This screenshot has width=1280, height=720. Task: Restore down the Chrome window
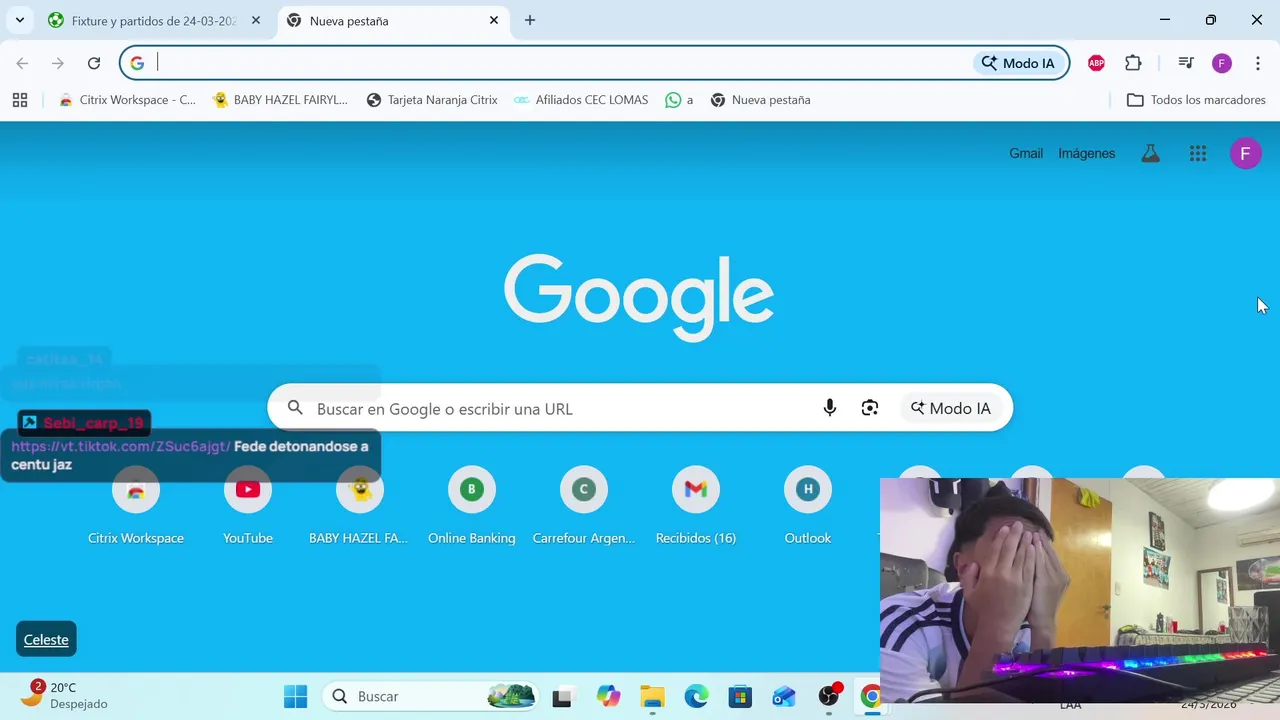[1211, 20]
